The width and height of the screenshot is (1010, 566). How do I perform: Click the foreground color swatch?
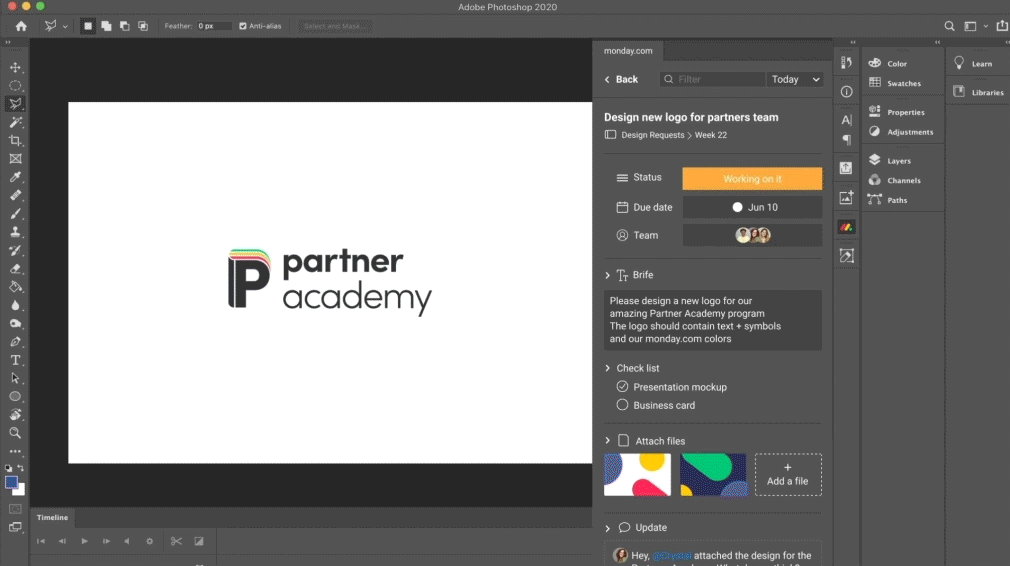(x=11, y=483)
